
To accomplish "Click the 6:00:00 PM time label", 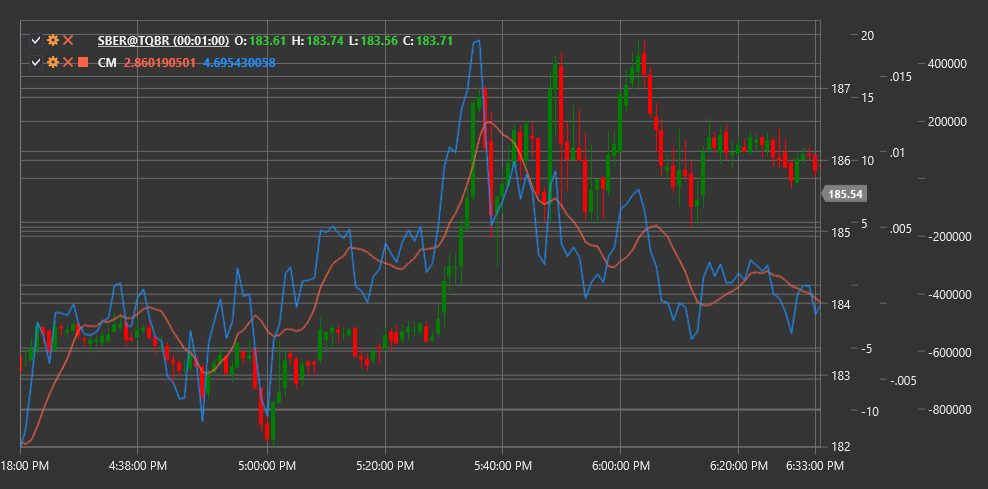I will (x=621, y=466).
